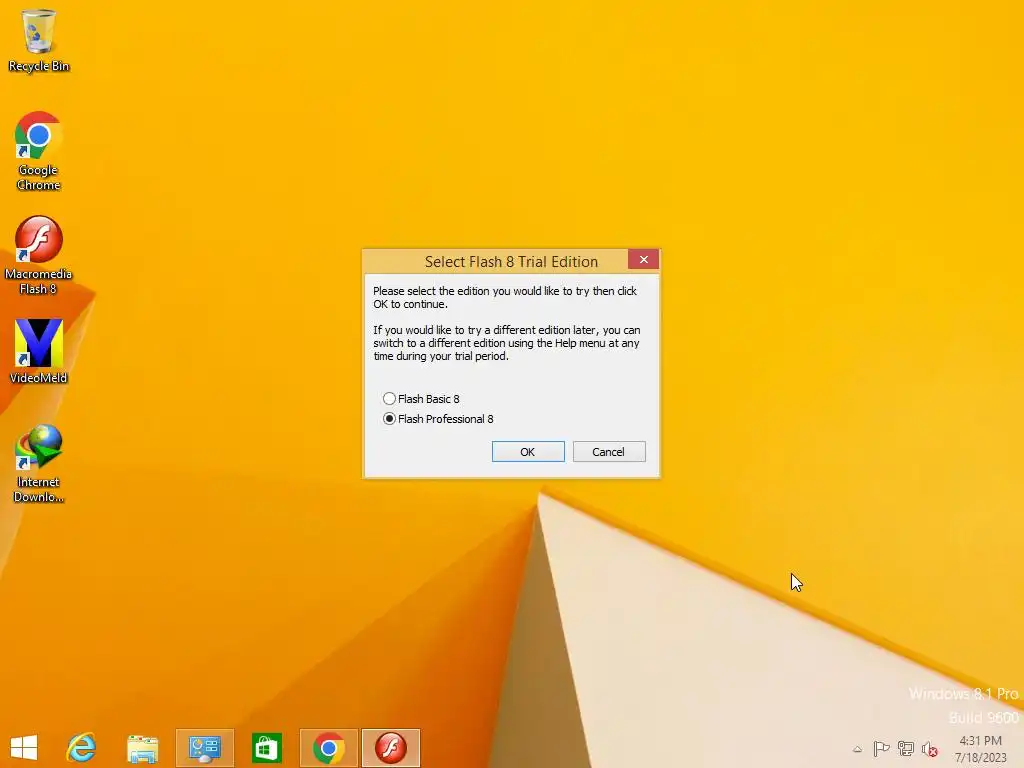The width and height of the screenshot is (1024, 768).
Task: Select the Macromedia Flash 8 desktop shortcut
Action: tap(39, 255)
